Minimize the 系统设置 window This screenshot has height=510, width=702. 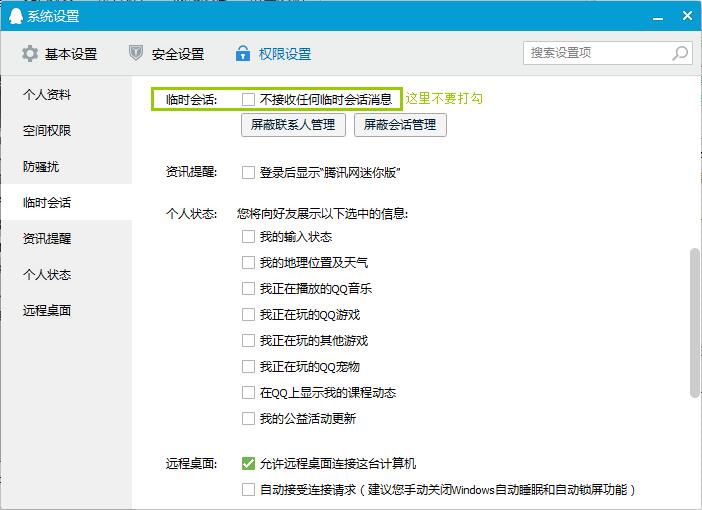click(x=658, y=16)
